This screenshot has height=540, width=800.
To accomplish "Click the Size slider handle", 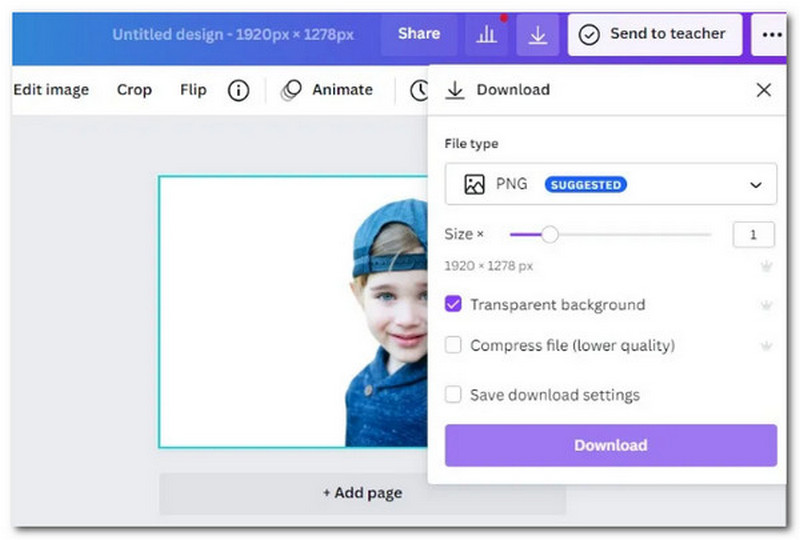I will tap(549, 235).
